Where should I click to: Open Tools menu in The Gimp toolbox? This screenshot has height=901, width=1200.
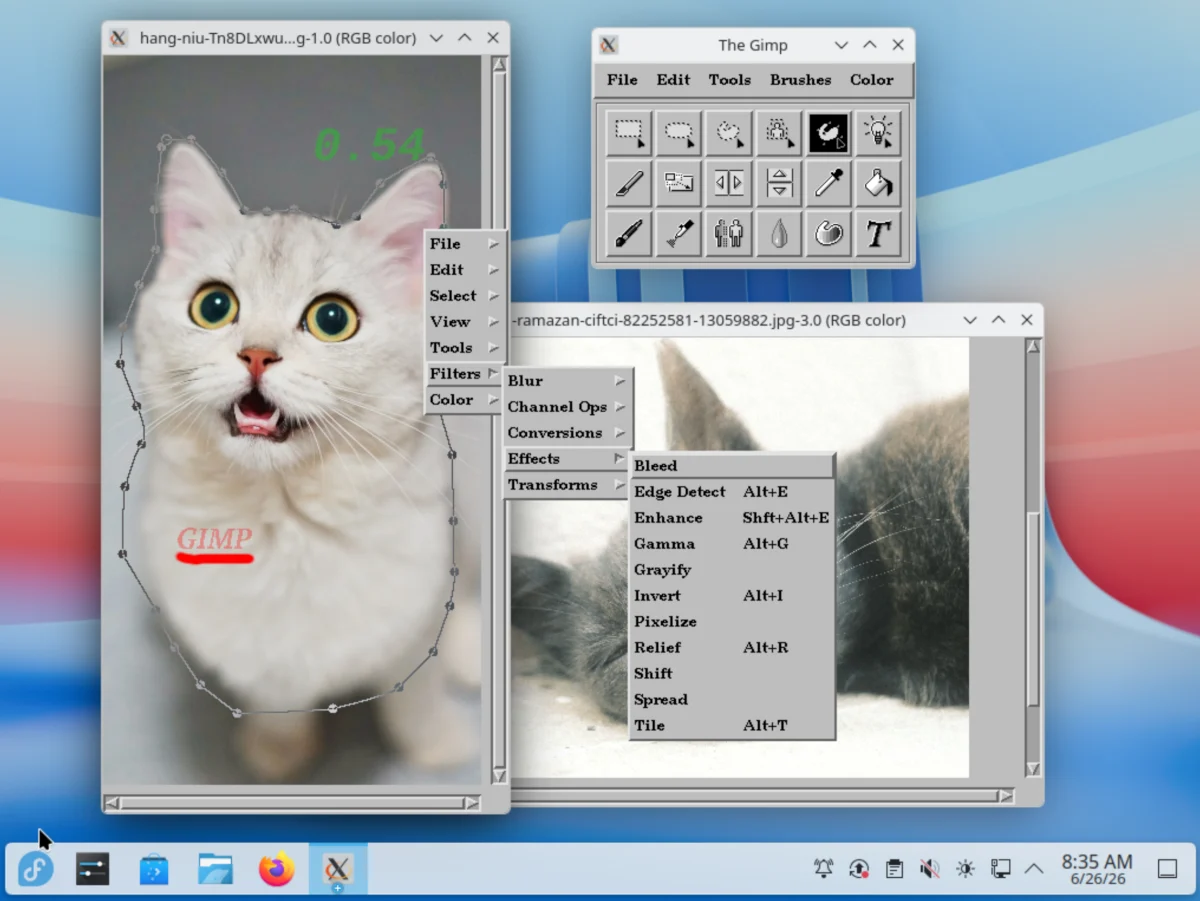(x=730, y=80)
